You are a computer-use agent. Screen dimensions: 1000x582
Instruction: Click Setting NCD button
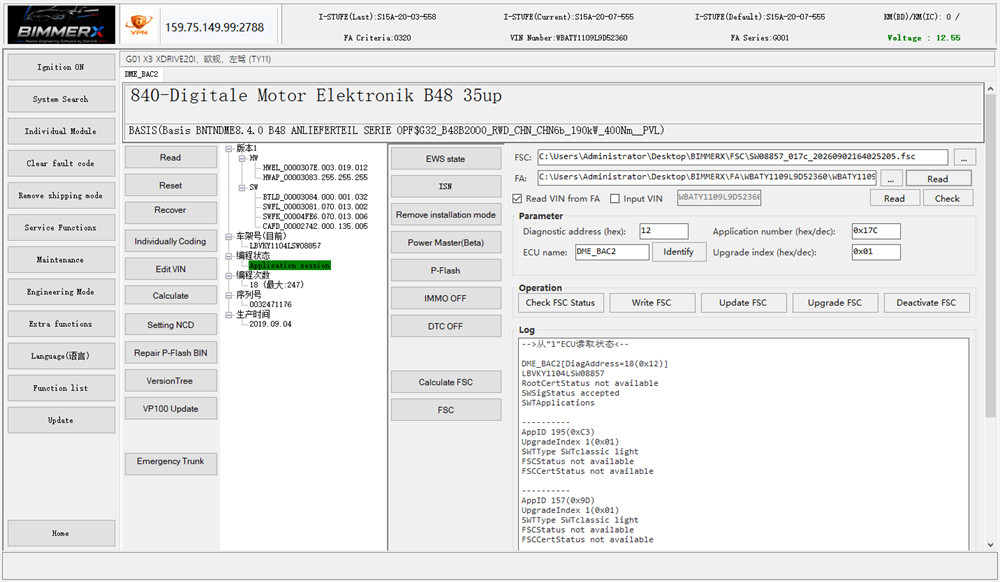[x=170, y=325]
